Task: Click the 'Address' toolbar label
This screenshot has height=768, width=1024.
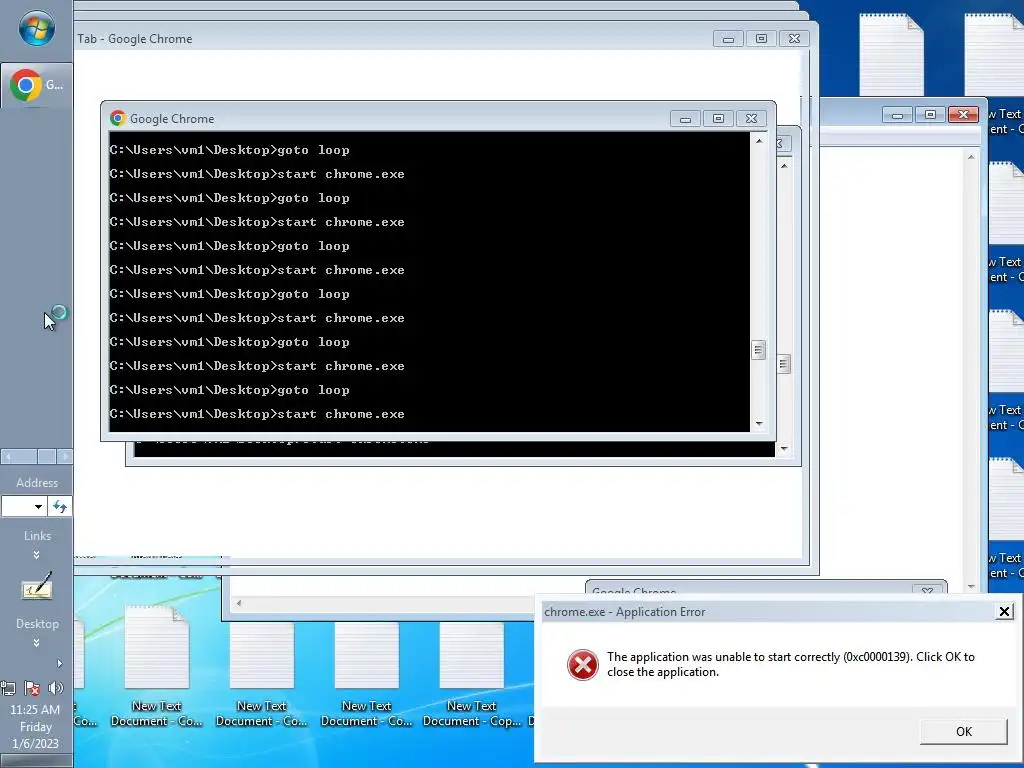Action: tap(37, 483)
